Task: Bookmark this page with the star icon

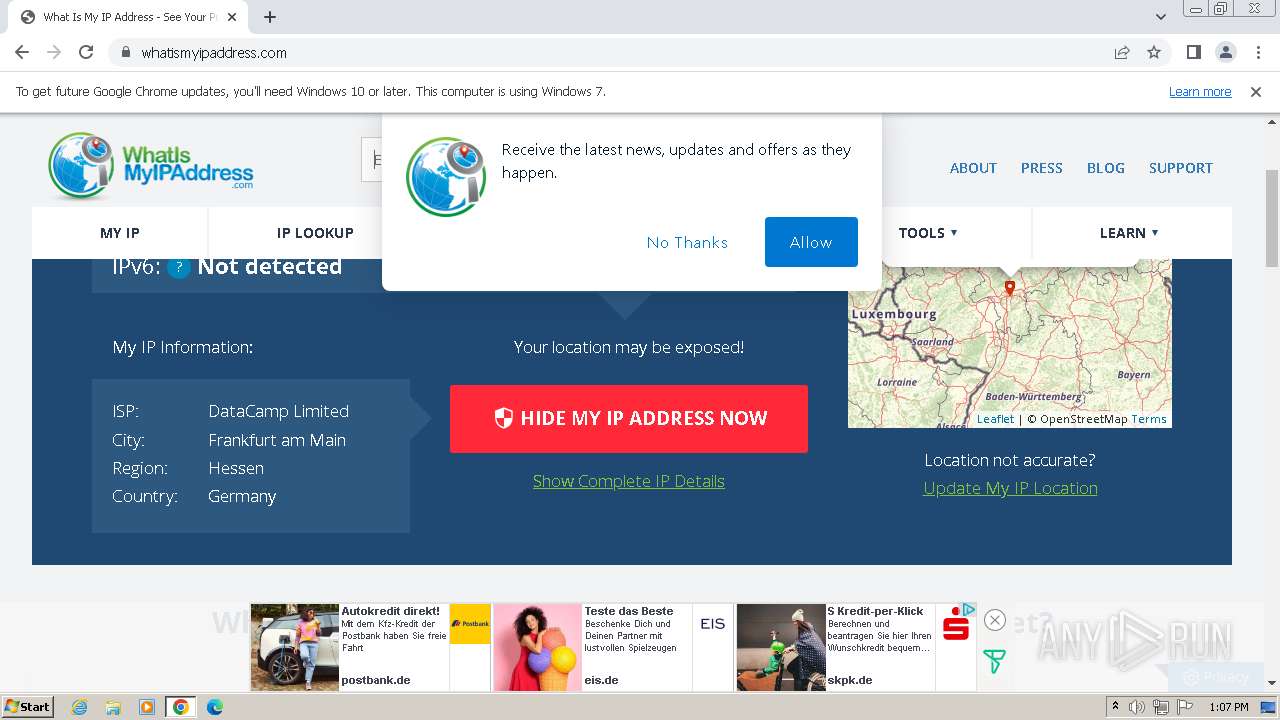Action: 1154,52
